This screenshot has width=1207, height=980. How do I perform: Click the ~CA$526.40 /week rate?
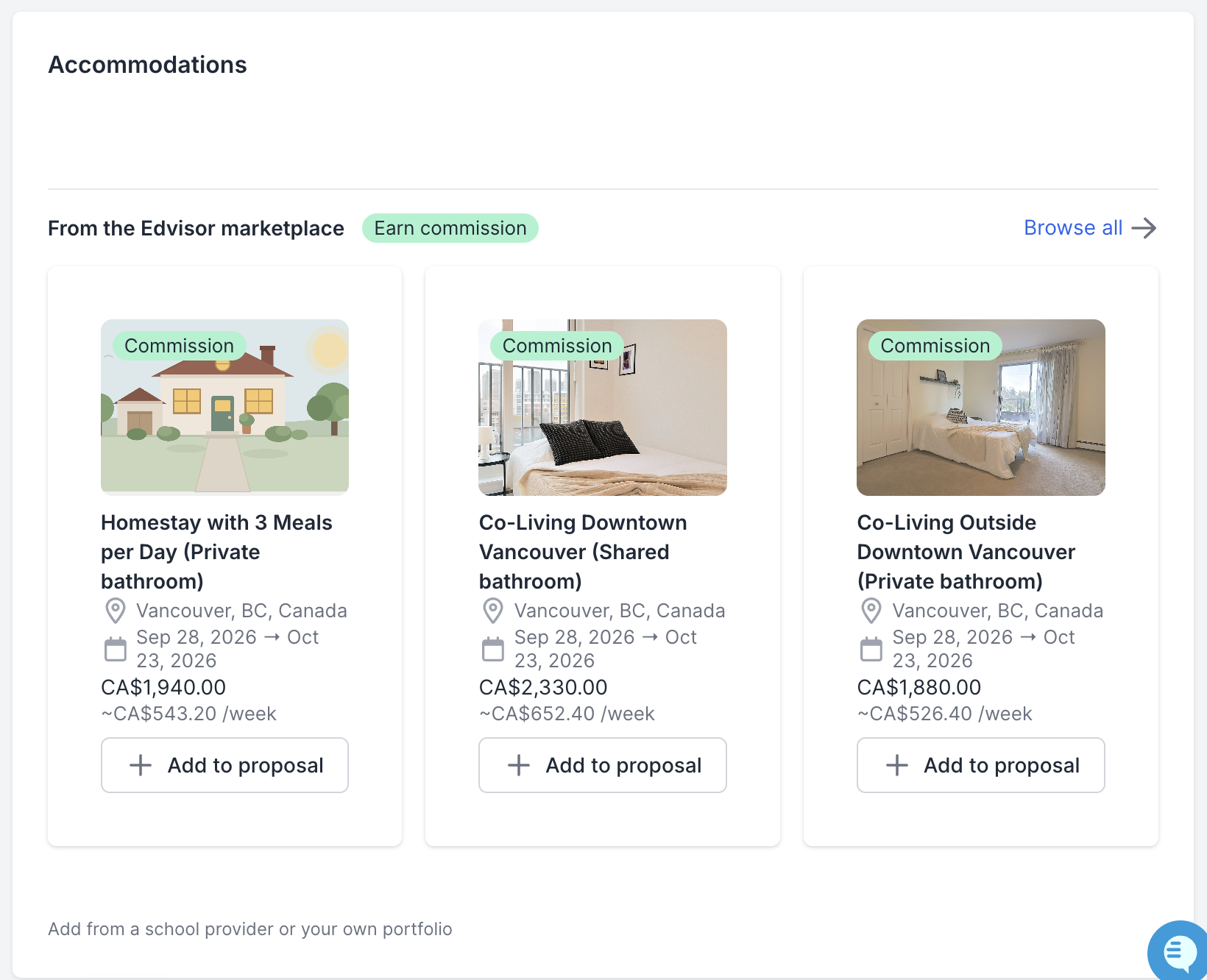[x=945, y=714]
